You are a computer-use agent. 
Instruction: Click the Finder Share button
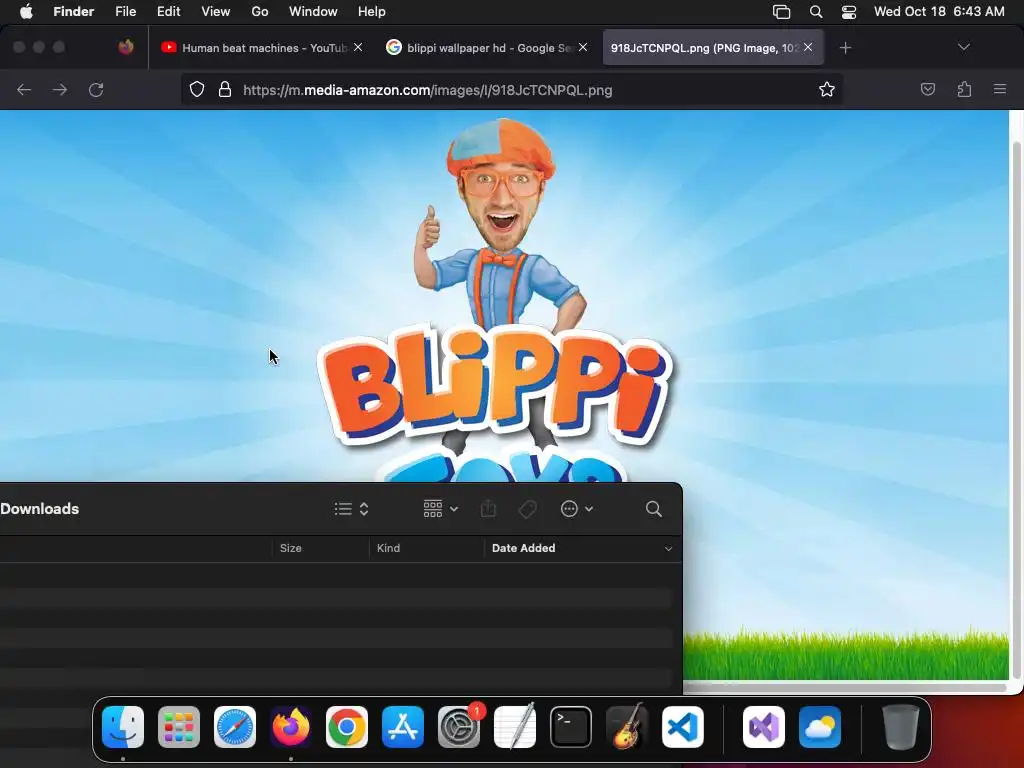click(x=488, y=509)
